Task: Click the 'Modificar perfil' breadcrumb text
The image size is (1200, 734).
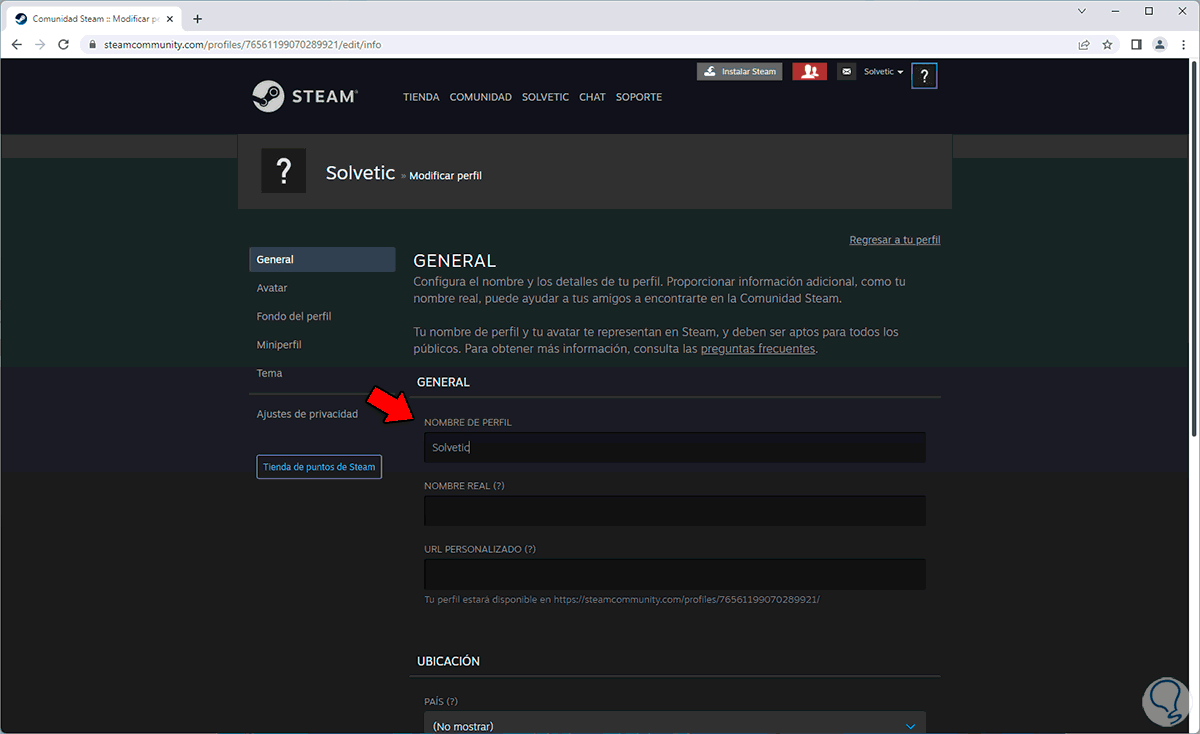Action: (x=446, y=175)
